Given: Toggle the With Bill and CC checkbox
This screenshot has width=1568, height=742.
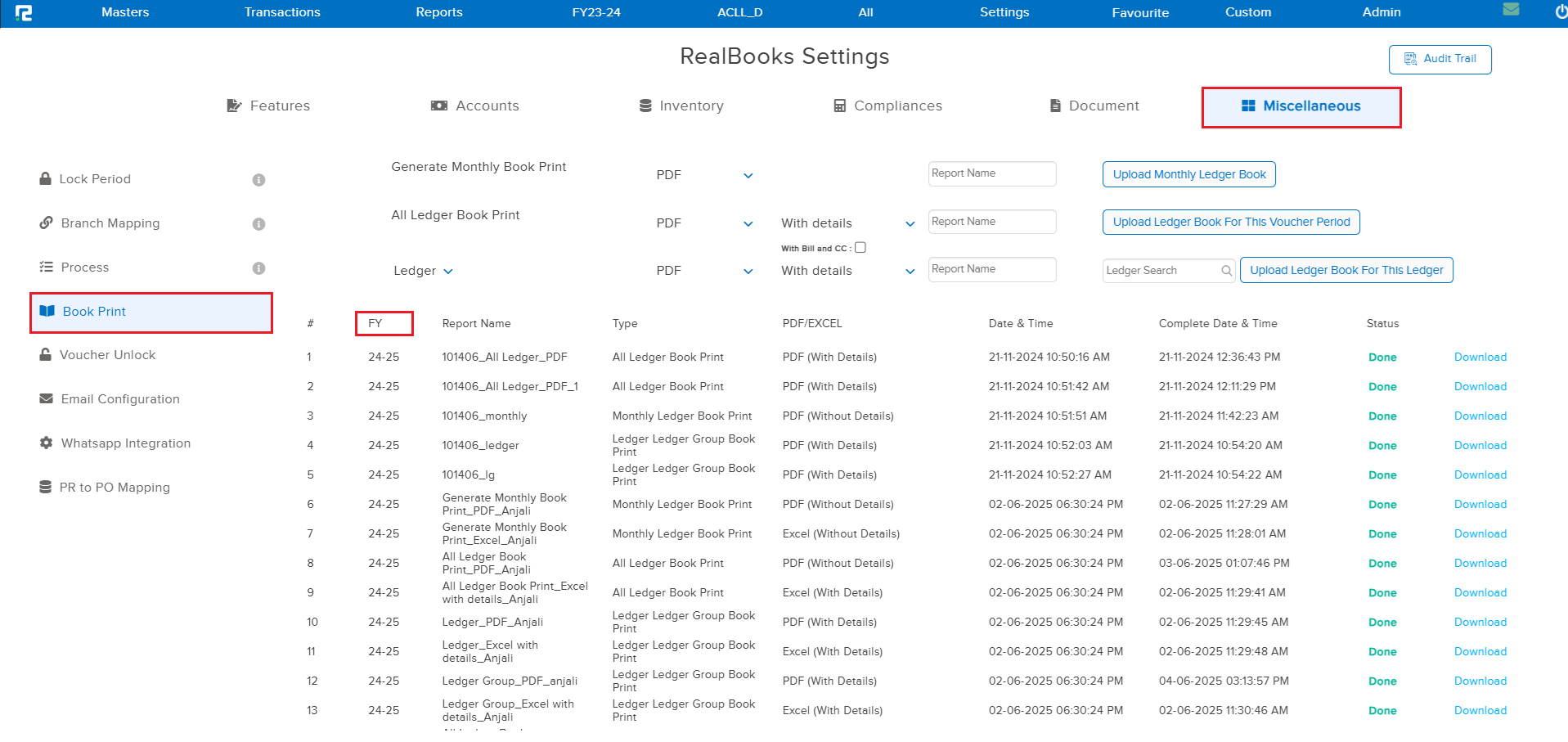Looking at the screenshot, I should click(x=860, y=247).
